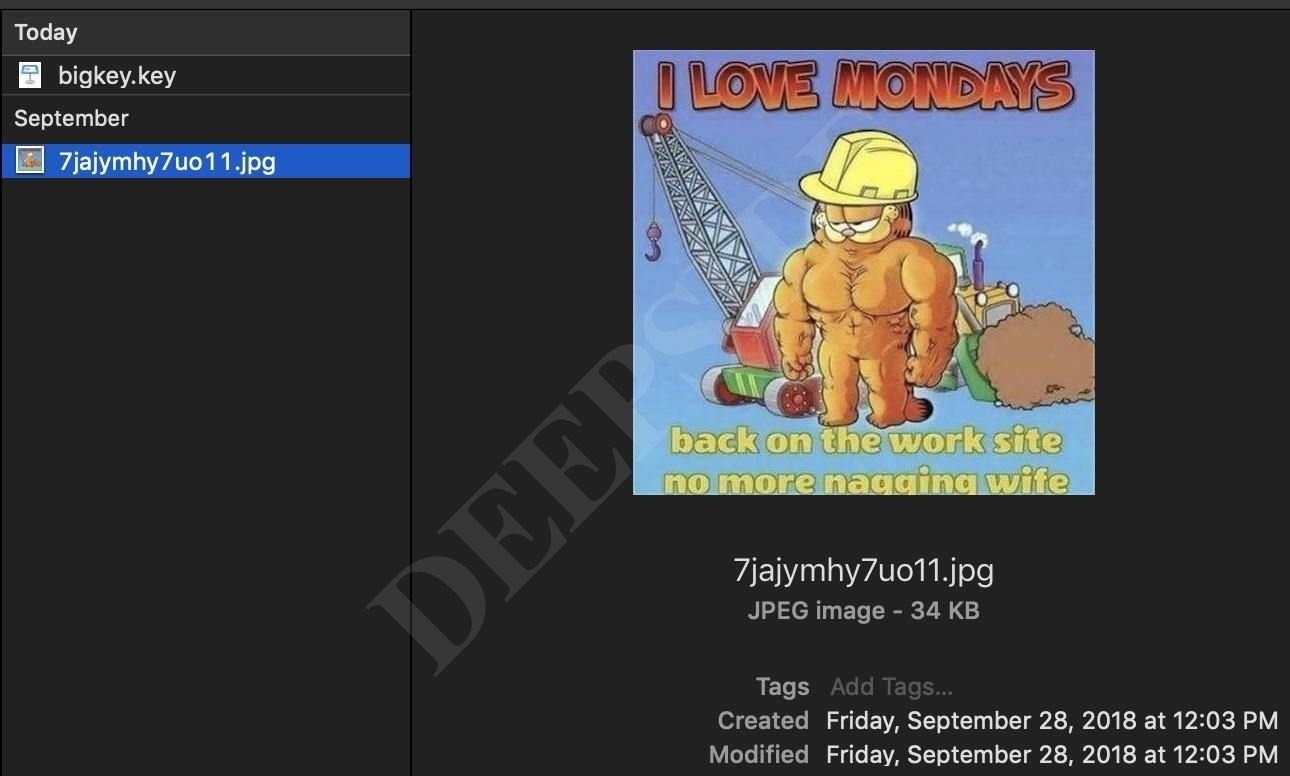Click the bigkey.key Keynote file icon
Screen dimensions: 1290x776
coord(30,75)
